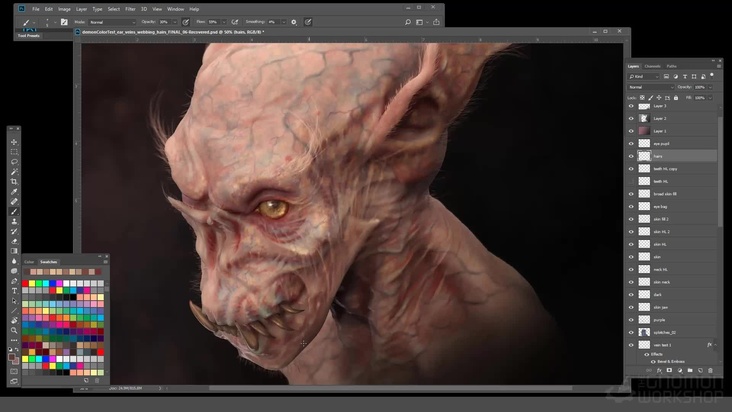Image resolution: width=732 pixels, height=412 pixels.
Task: Select the Crop tool
Action: coord(14,182)
